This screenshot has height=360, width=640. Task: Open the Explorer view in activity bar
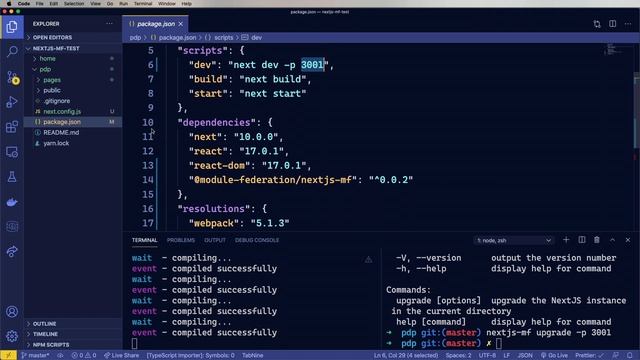tap(12, 27)
